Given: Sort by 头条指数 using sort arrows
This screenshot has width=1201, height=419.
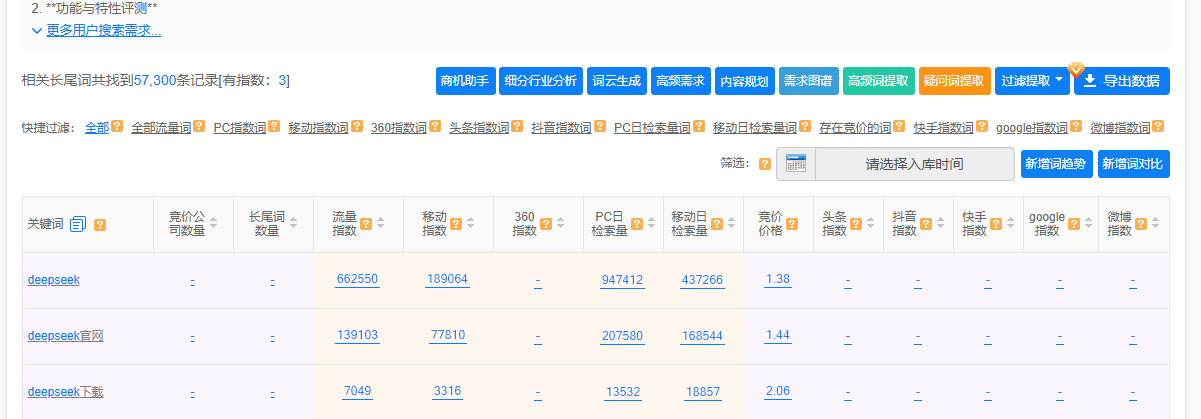Looking at the screenshot, I should (872, 224).
